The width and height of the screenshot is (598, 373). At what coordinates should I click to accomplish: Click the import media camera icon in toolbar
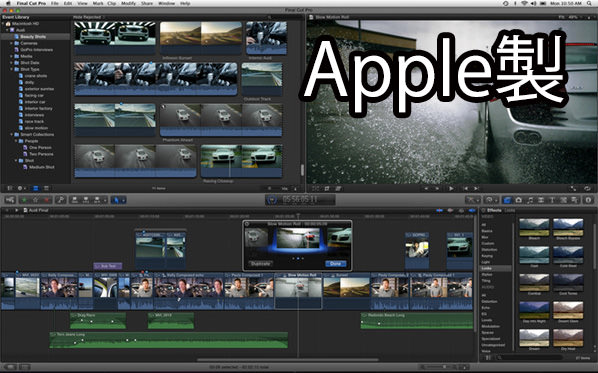10,200
